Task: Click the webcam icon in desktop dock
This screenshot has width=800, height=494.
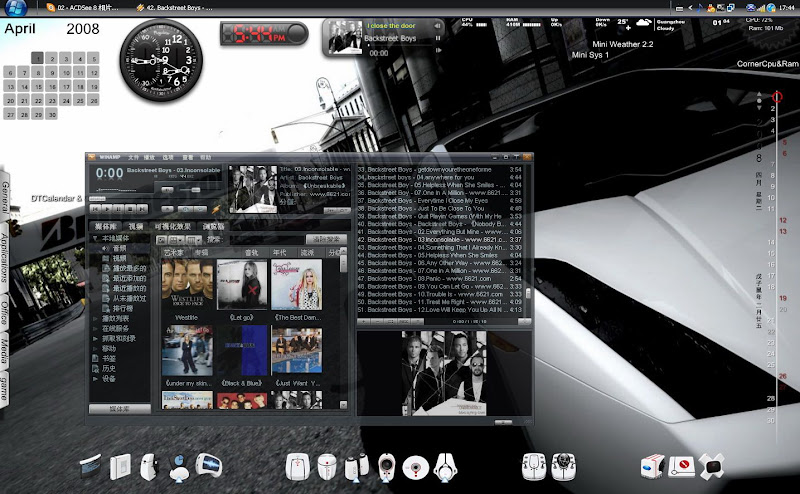Action: click(387, 467)
